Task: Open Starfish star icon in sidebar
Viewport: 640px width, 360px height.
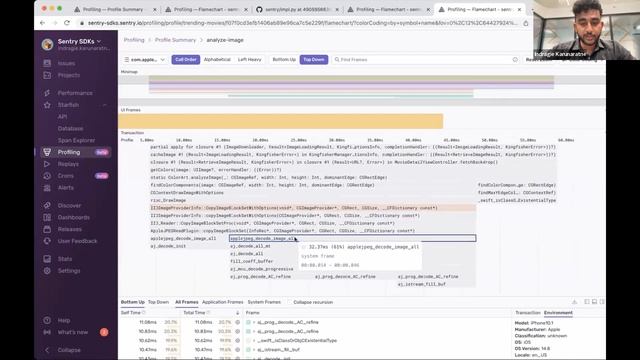Action: click(47, 105)
